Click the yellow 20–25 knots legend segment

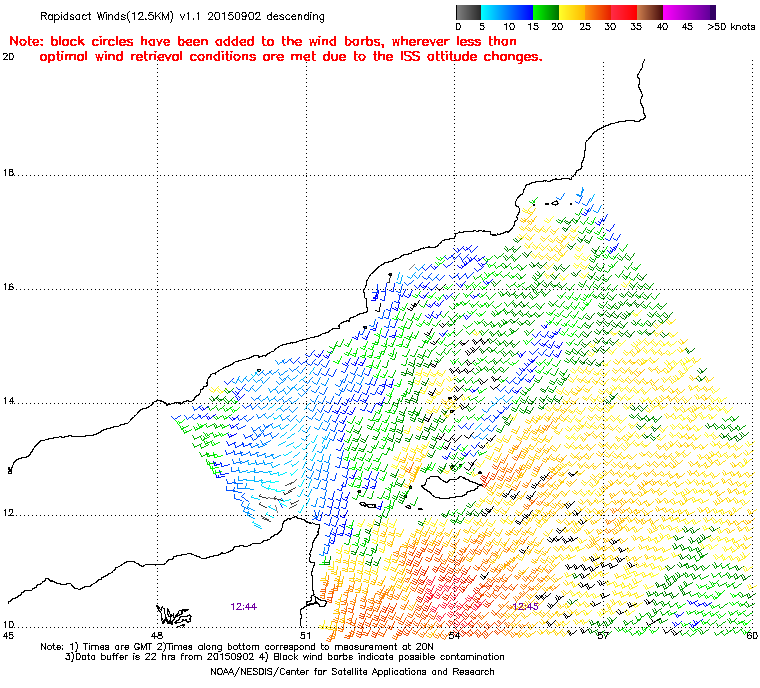coord(572,12)
